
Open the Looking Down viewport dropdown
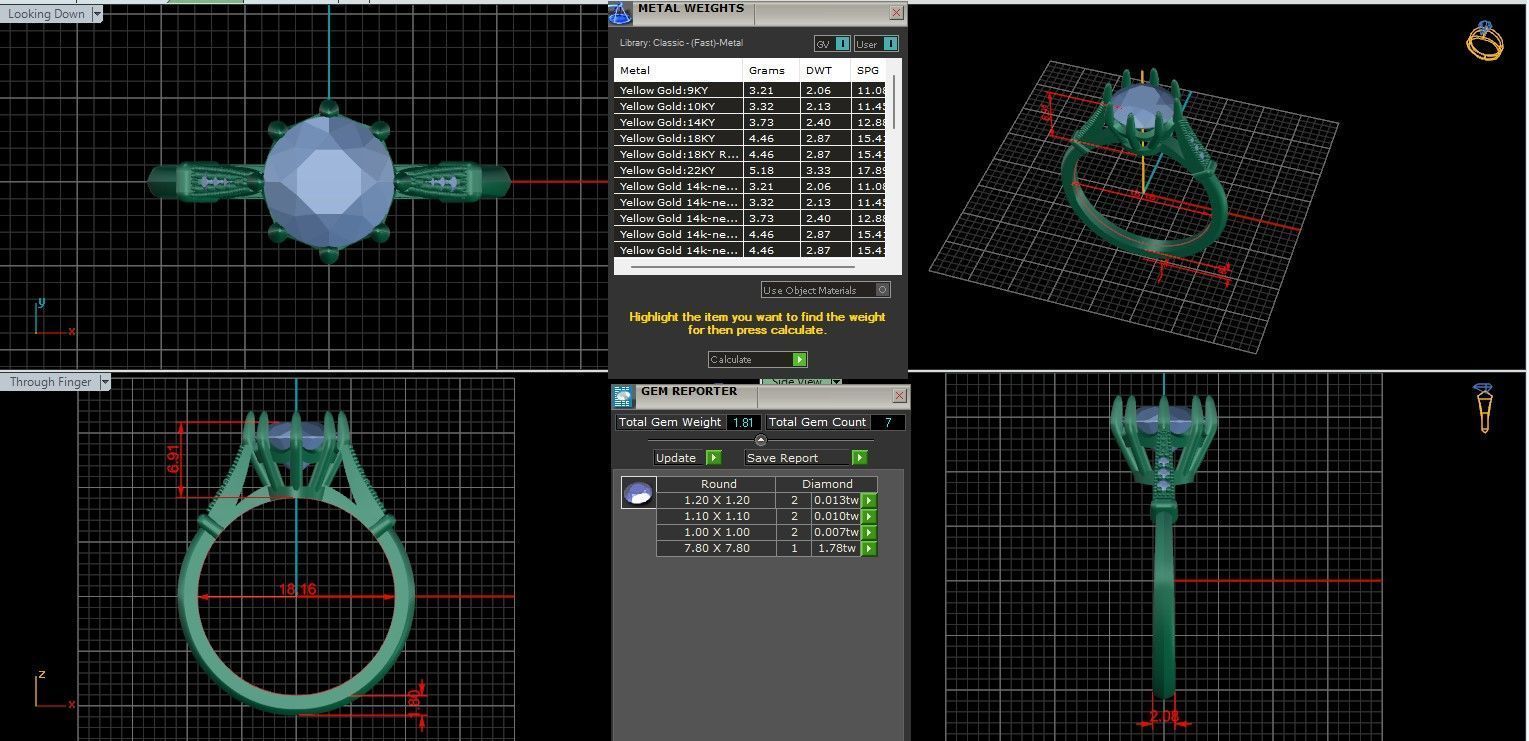97,14
